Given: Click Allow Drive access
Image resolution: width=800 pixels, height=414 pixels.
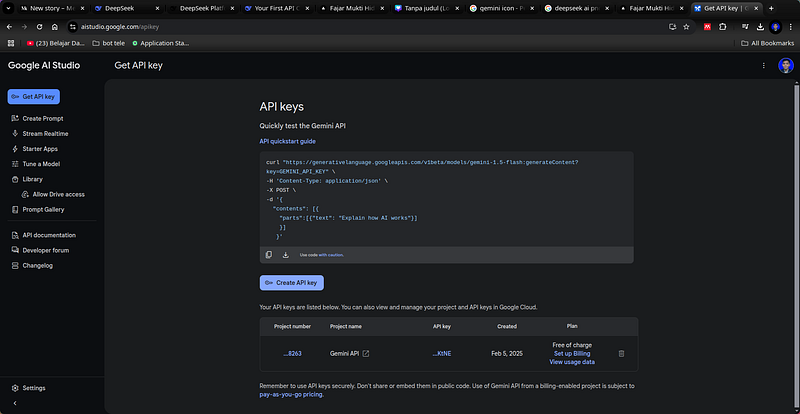Looking at the screenshot, I should [53, 194].
